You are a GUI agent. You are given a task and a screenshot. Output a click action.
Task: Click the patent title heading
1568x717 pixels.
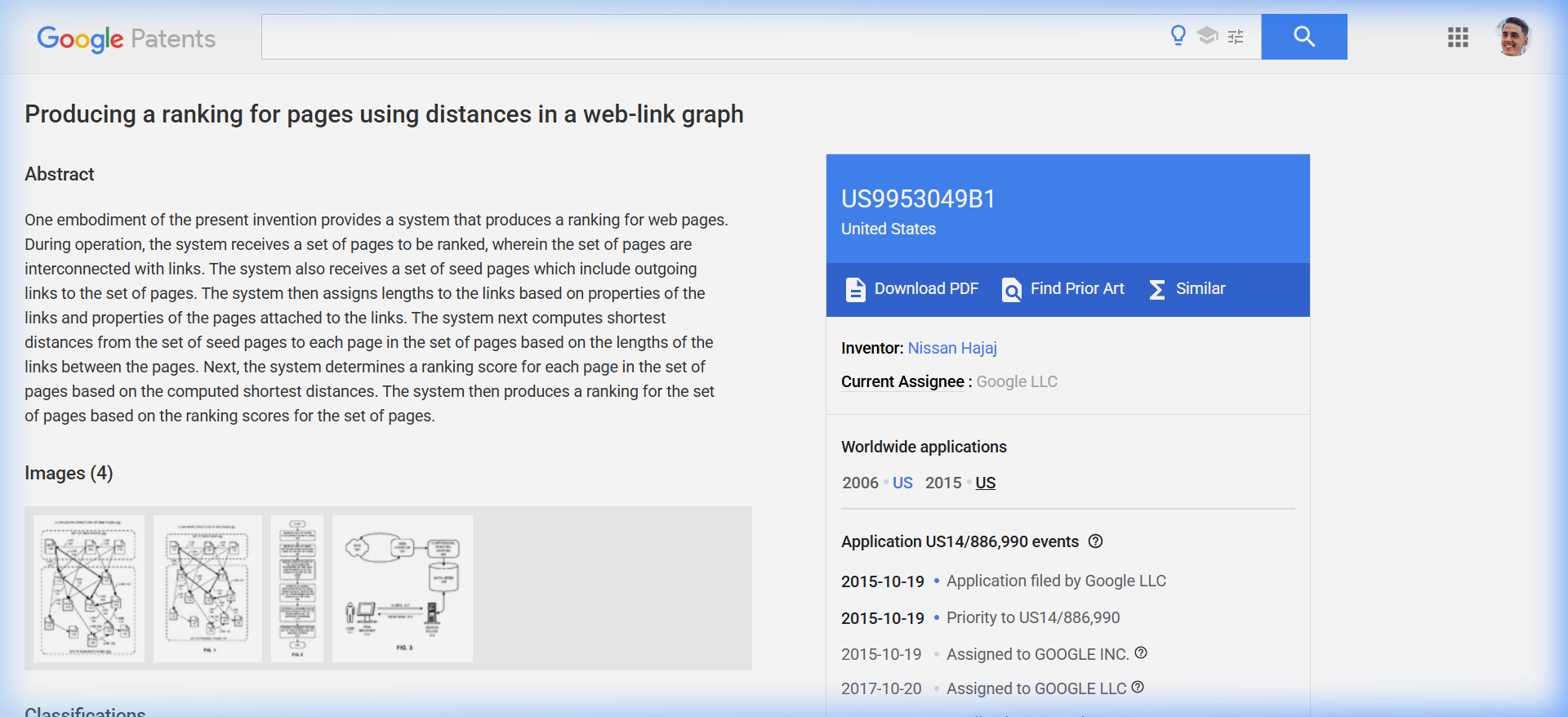coord(384,114)
